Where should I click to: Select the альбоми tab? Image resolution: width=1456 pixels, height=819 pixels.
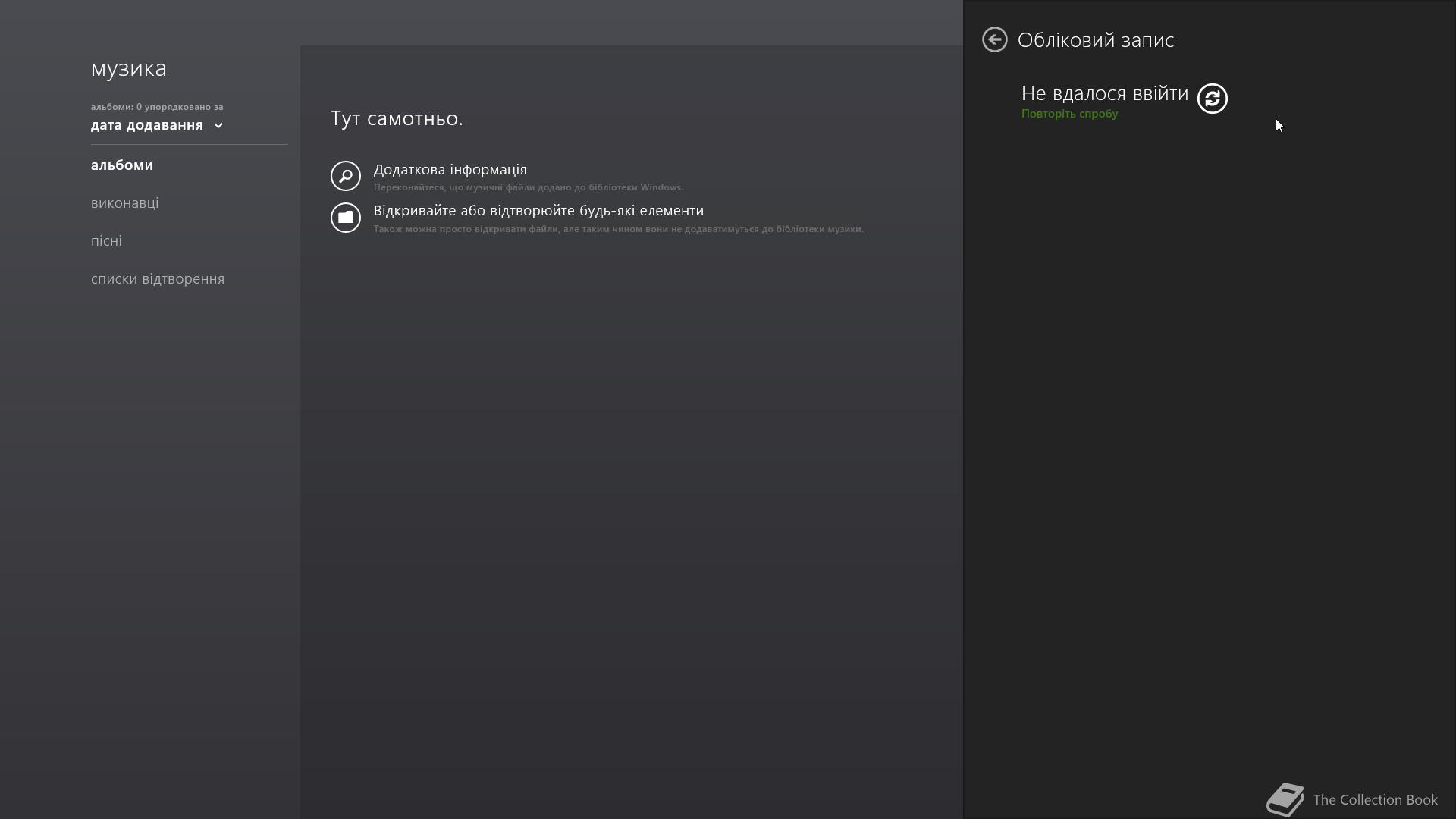click(x=122, y=165)
